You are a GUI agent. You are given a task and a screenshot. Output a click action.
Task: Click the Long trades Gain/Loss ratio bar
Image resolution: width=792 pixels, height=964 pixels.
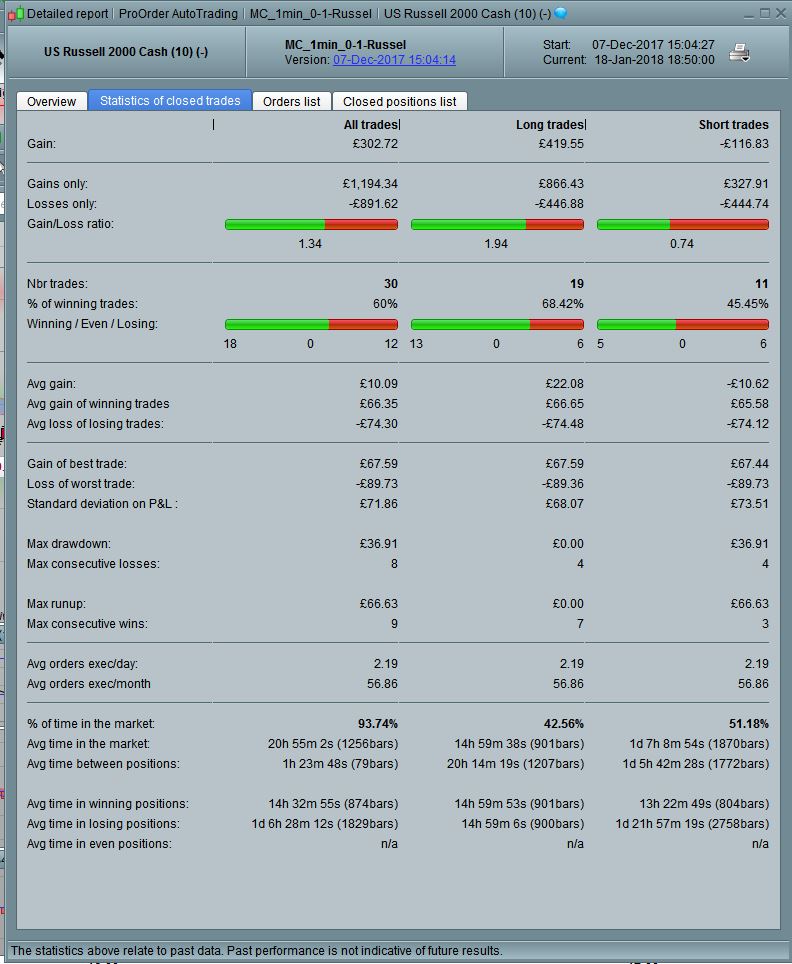pos(497,224)
